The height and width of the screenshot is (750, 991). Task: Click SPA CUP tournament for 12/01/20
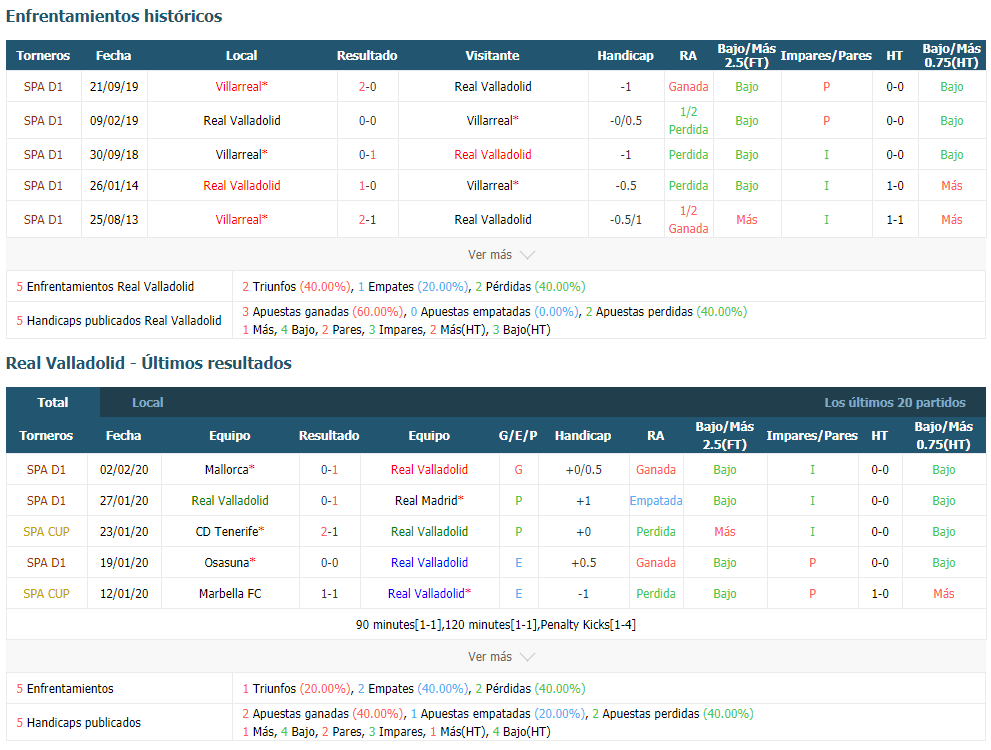46,593
